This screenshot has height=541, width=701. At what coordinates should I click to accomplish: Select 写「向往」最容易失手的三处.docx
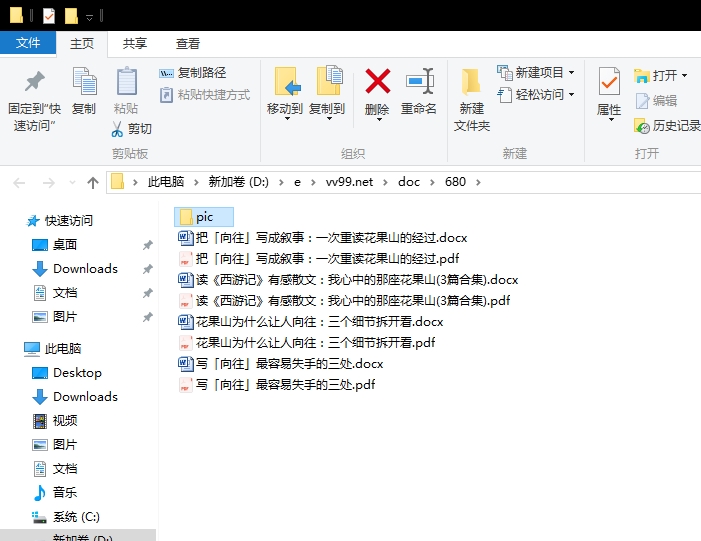point(280,364)
